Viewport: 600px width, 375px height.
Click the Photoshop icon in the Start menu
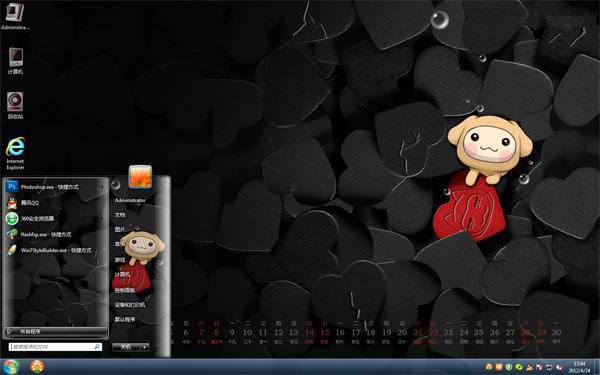pyautogui.click(x=12, y=187)
